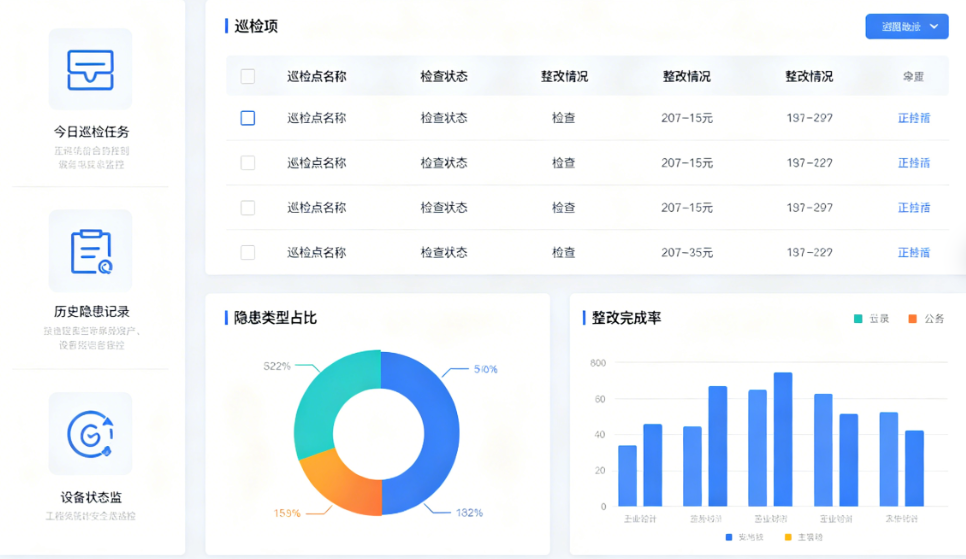The image size is (966, 559).
Task: Click the 巡检项 section title
Action: (x=256, y=26)
